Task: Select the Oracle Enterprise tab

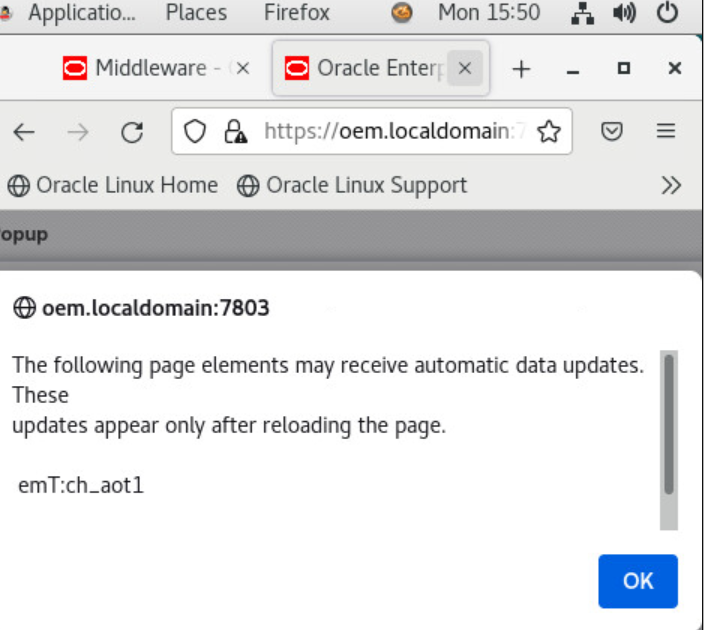Action: click(365, 68)
